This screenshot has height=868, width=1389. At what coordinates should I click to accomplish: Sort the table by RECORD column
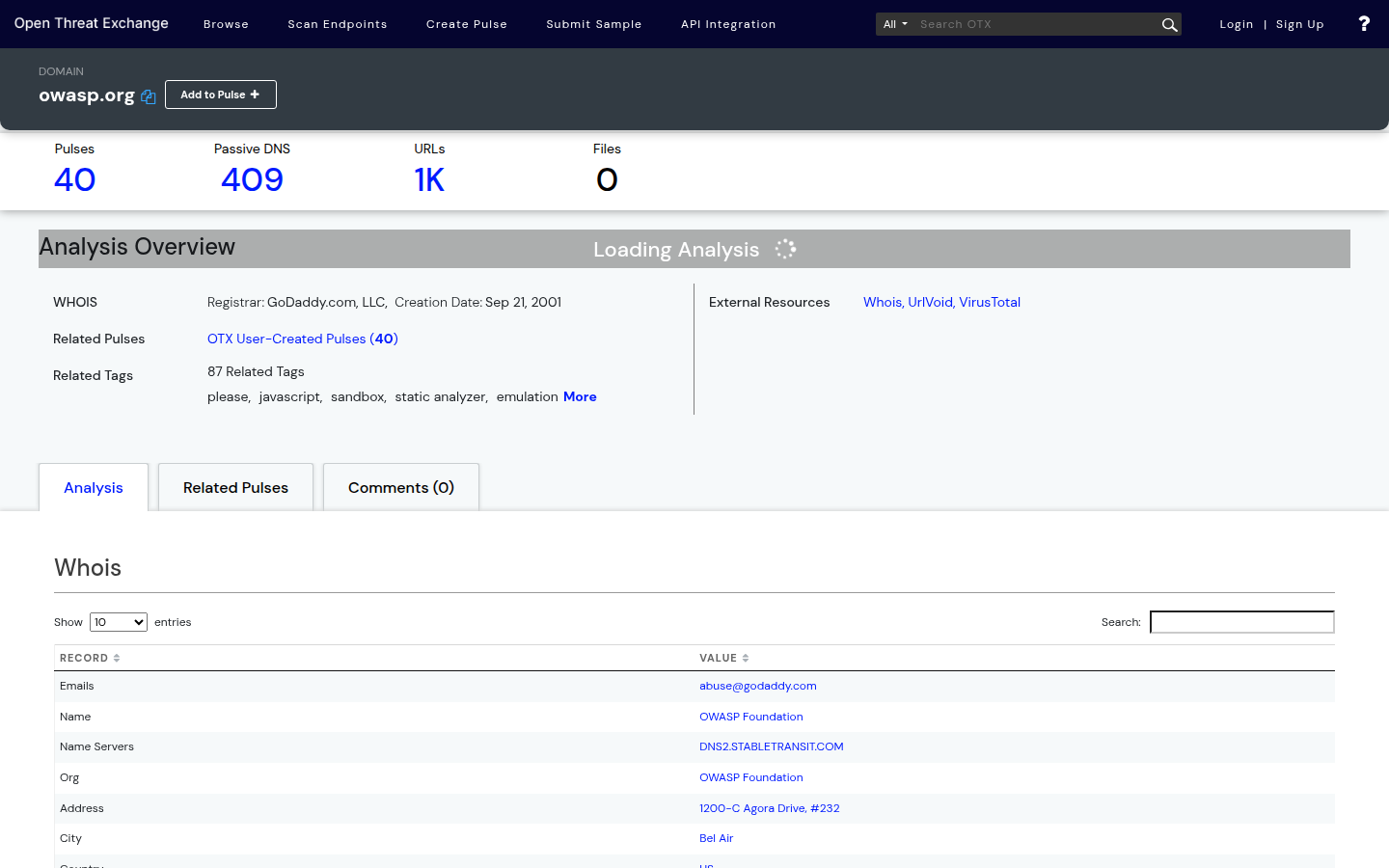90,658
